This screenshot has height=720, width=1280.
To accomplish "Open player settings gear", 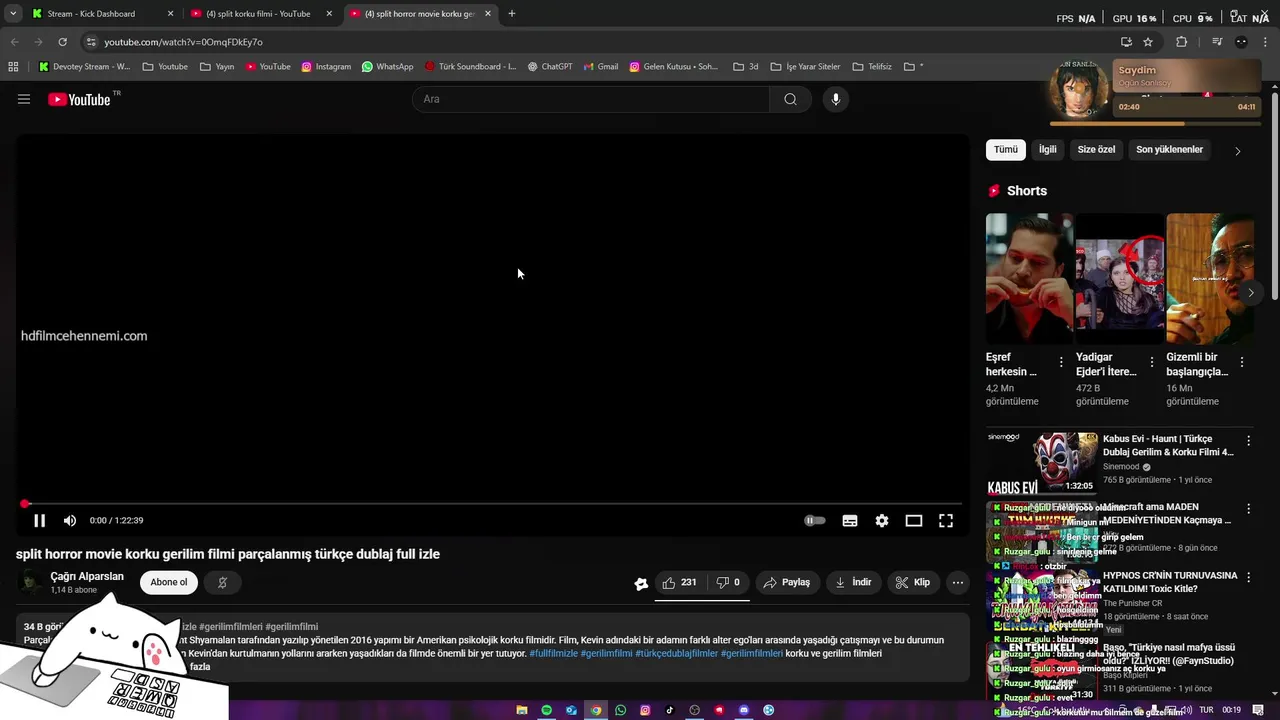I will (882, 520).
